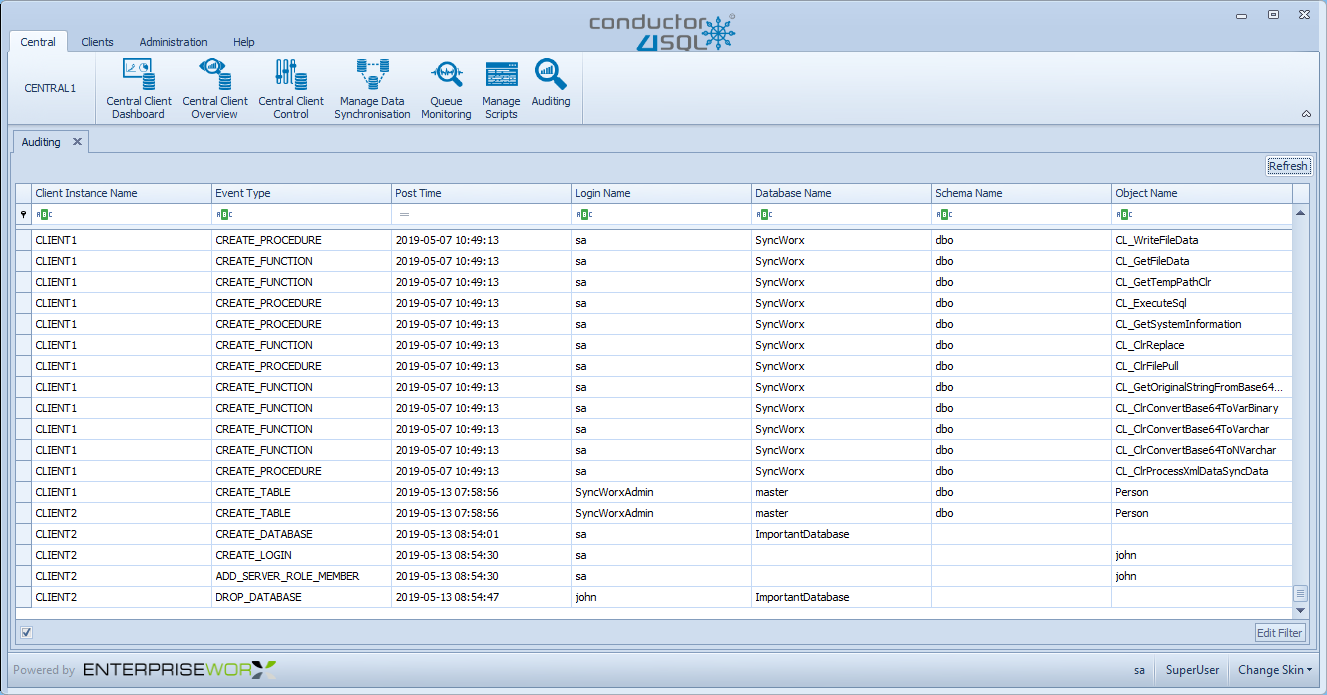Click the pin icon in the filter row

[24, 214]
